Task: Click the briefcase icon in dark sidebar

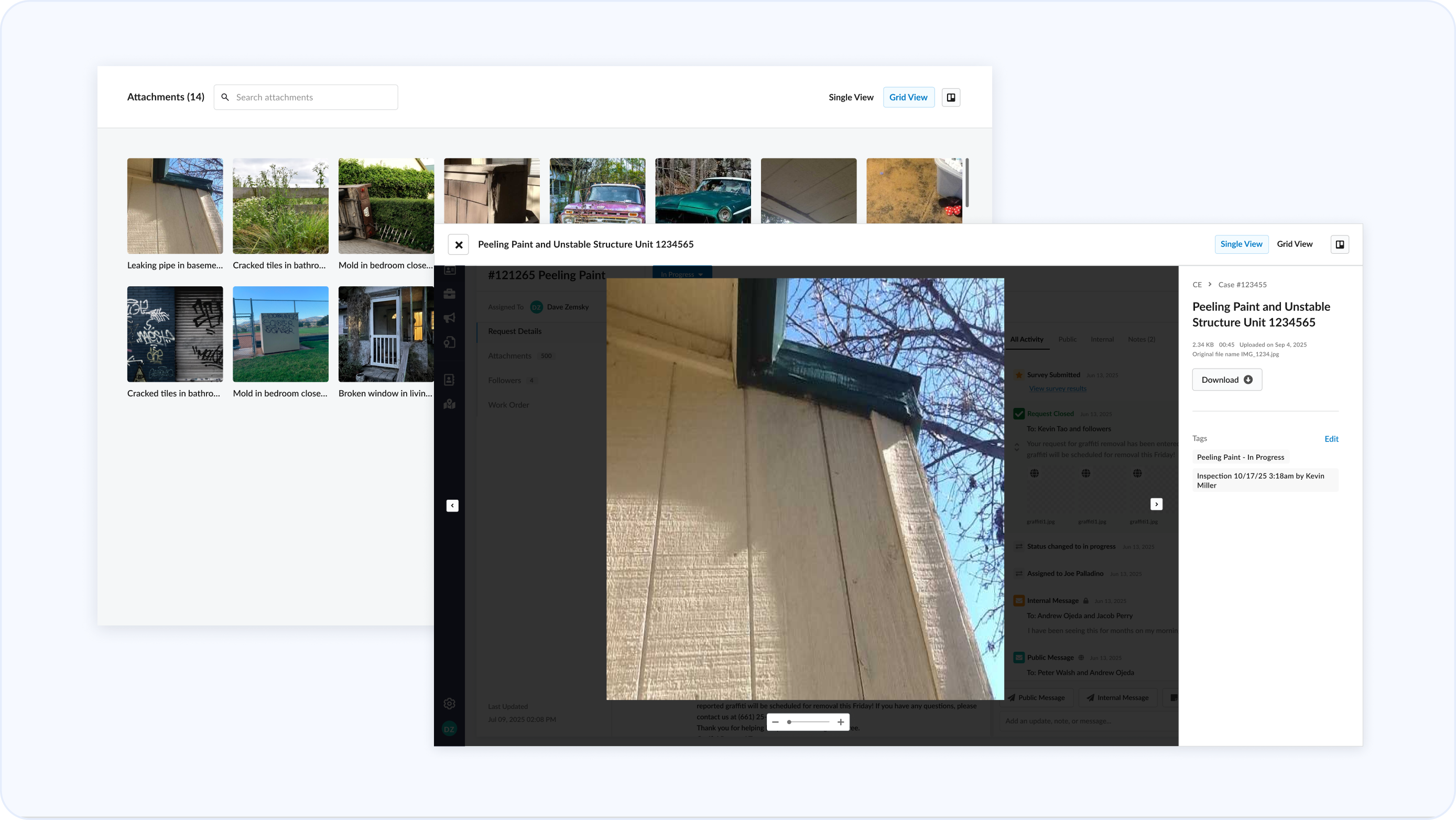Action: [449, 294]
